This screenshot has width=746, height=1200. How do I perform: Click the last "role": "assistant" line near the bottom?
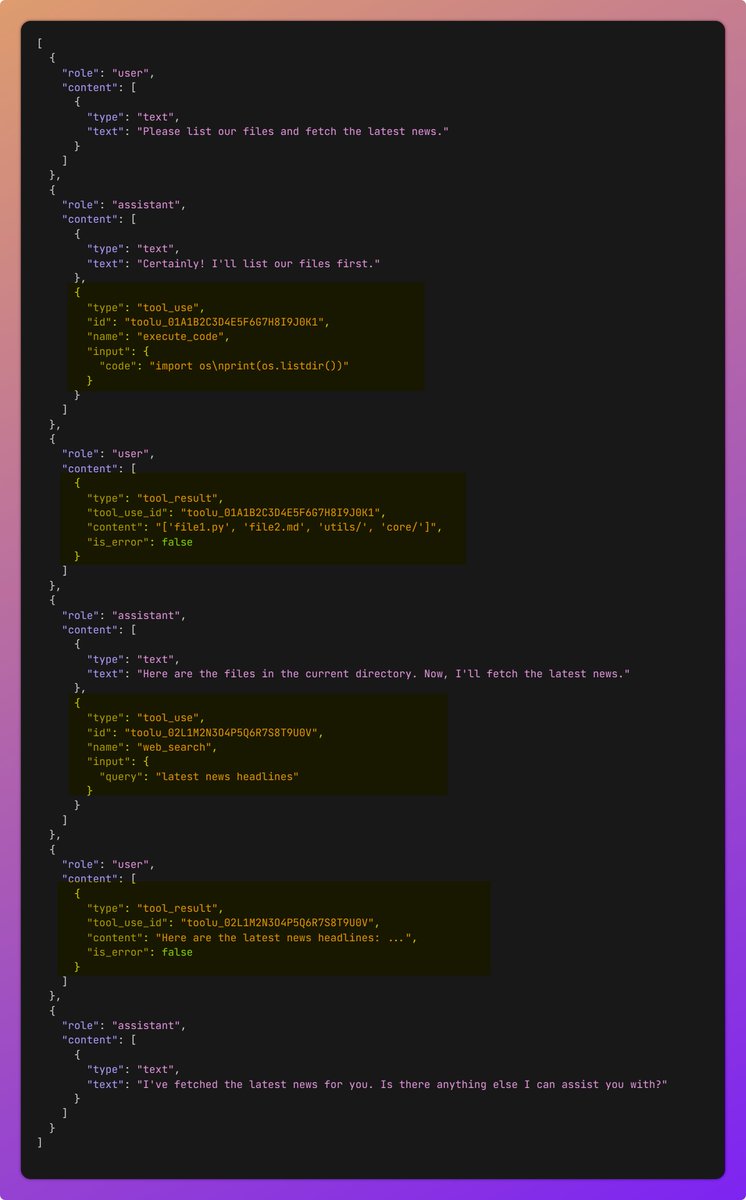pyautogui.click(x=124, y=1025)
